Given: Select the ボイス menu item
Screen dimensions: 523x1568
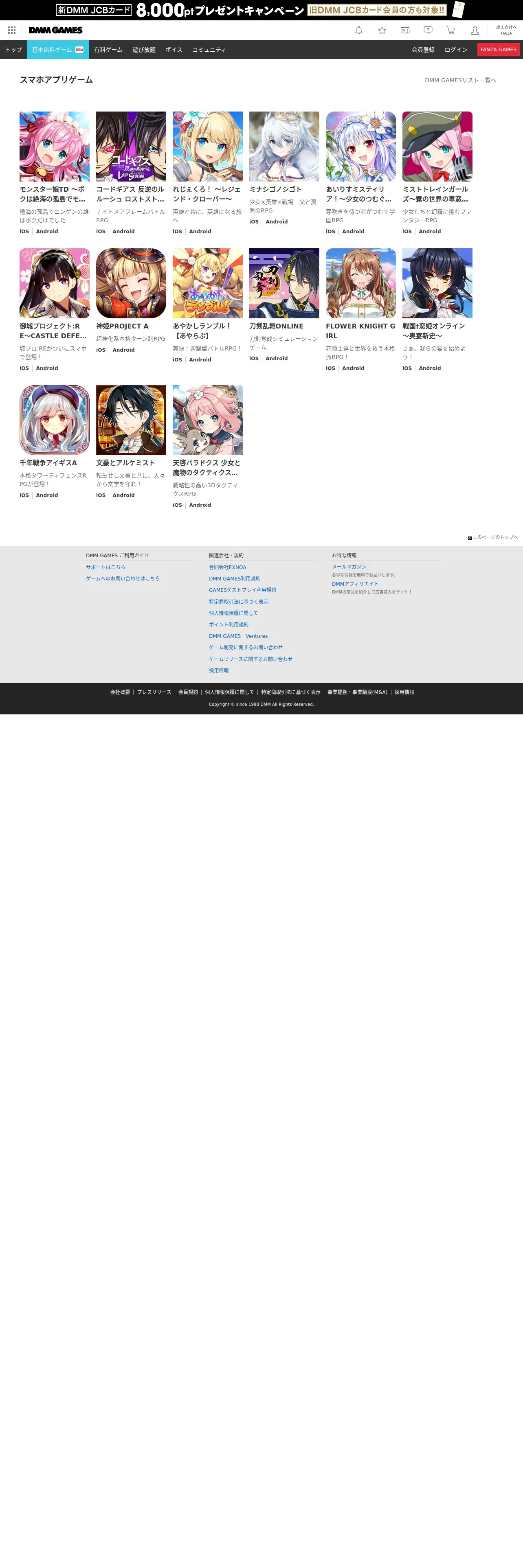Looking at the screenshot, I should pos(174,50).
